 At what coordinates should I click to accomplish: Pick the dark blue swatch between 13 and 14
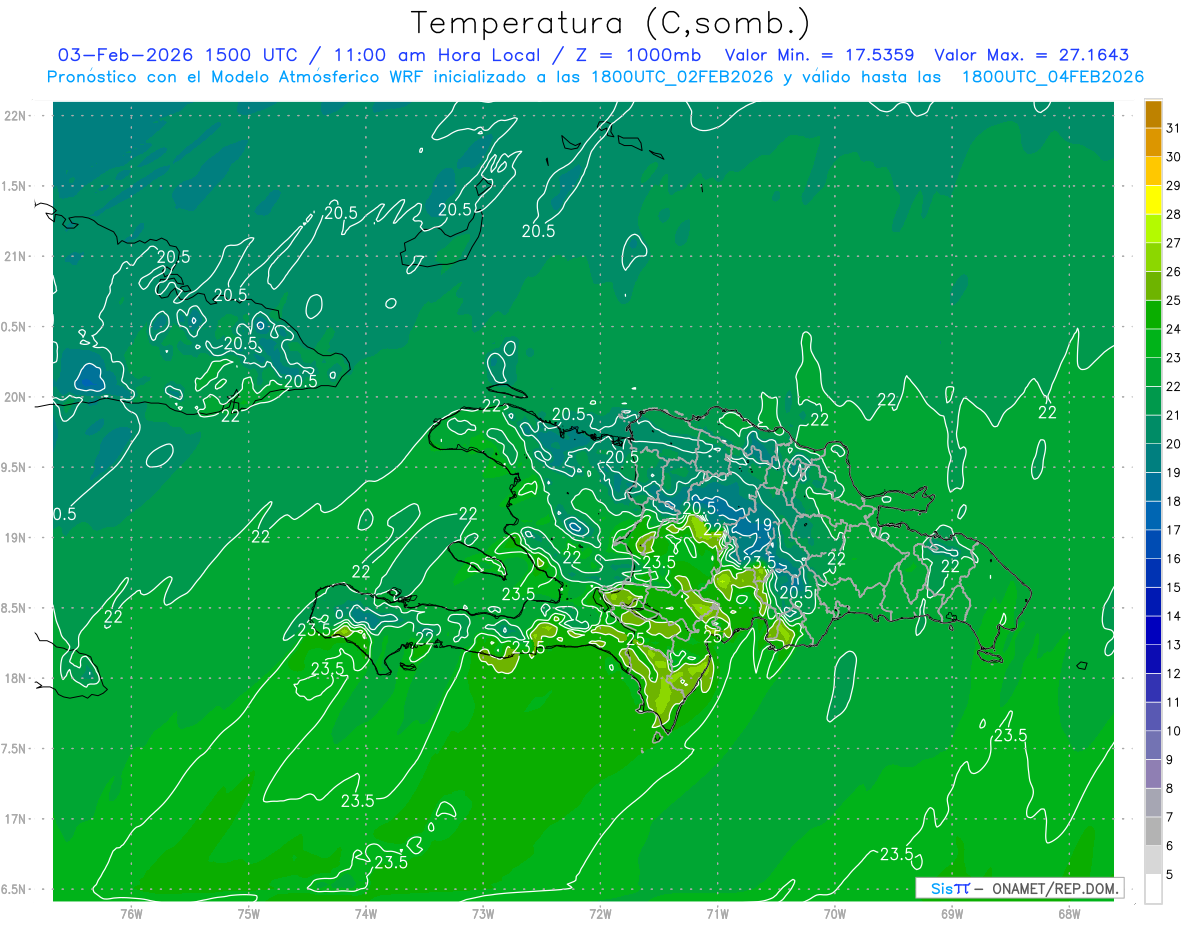pos(1153,631)
